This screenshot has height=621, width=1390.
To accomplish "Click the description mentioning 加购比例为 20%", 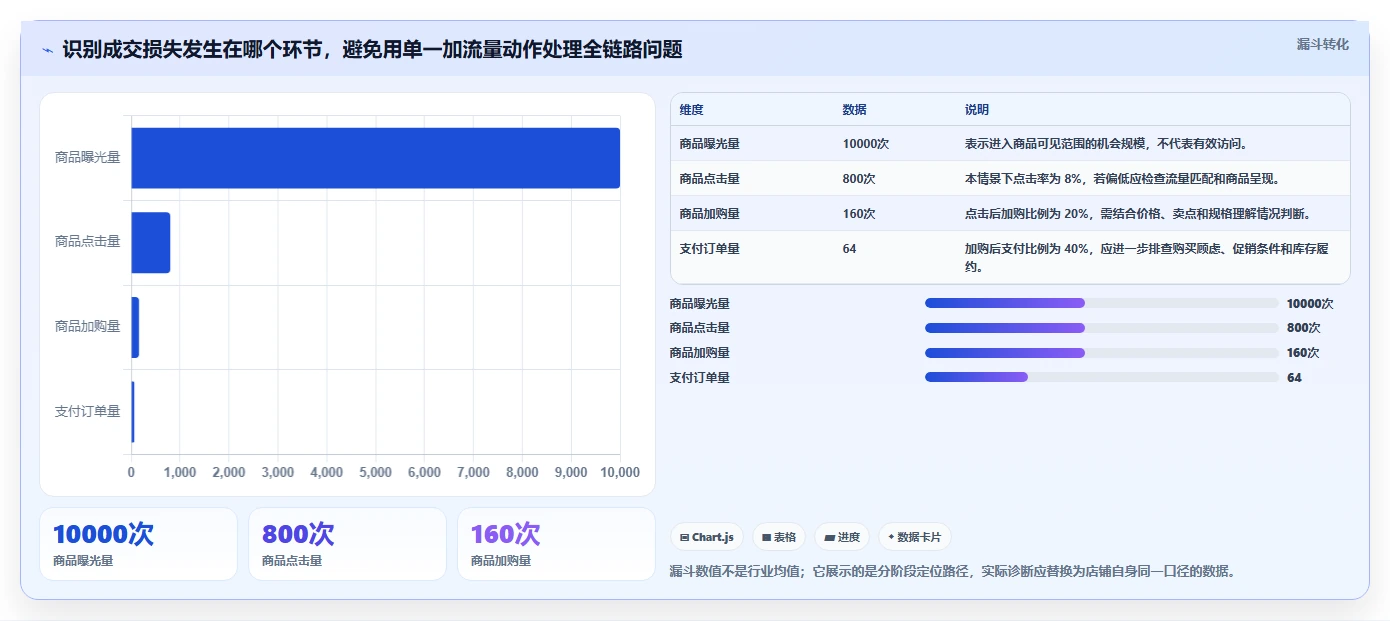I will [x=1137, y=214].
